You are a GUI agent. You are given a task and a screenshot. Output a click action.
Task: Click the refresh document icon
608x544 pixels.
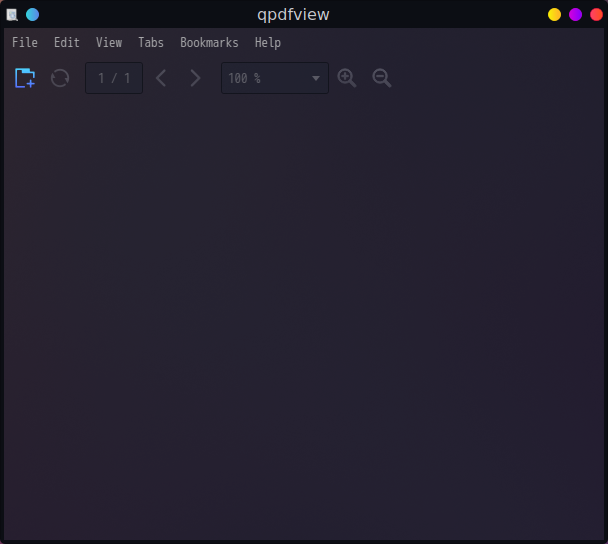click(x=60, y=78)
